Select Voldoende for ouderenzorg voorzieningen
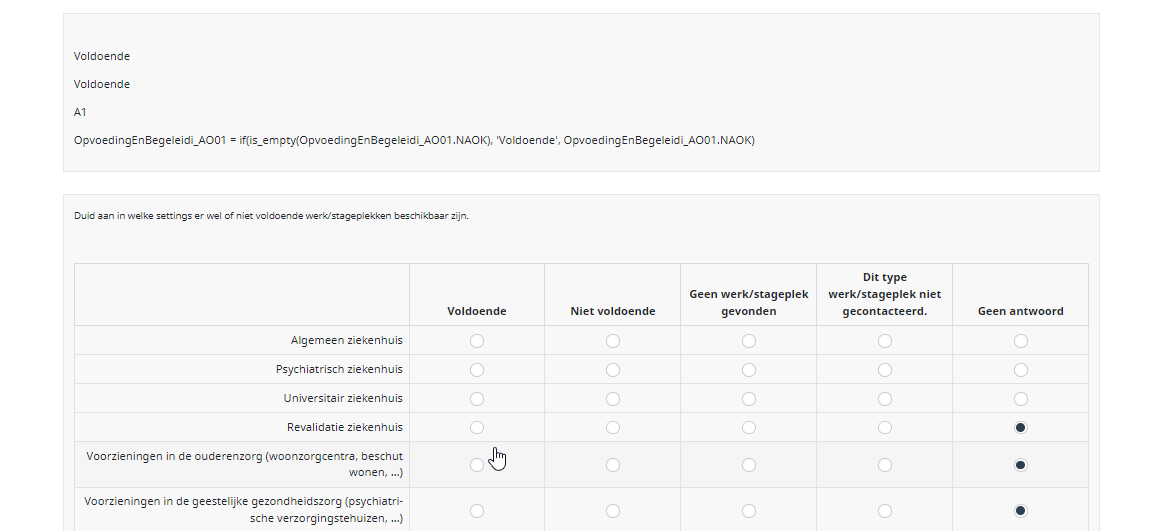The image size is (1156, 531). (x=477, y=465)
